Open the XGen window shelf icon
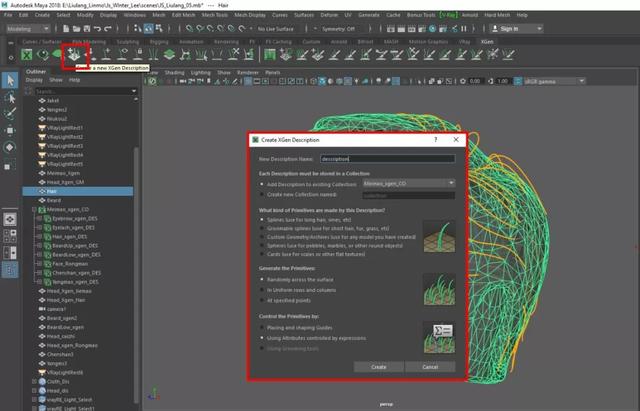 pyautogui.click(x=27, y=54)
